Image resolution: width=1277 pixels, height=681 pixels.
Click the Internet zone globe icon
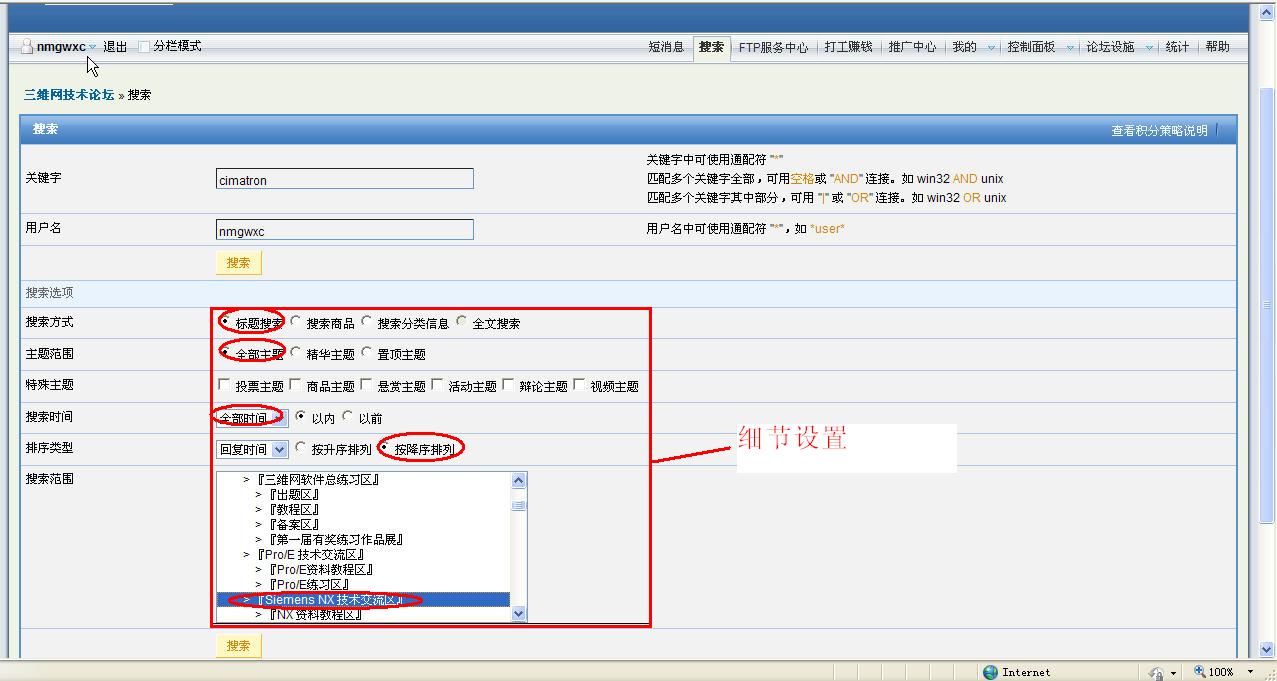(990, 672)
